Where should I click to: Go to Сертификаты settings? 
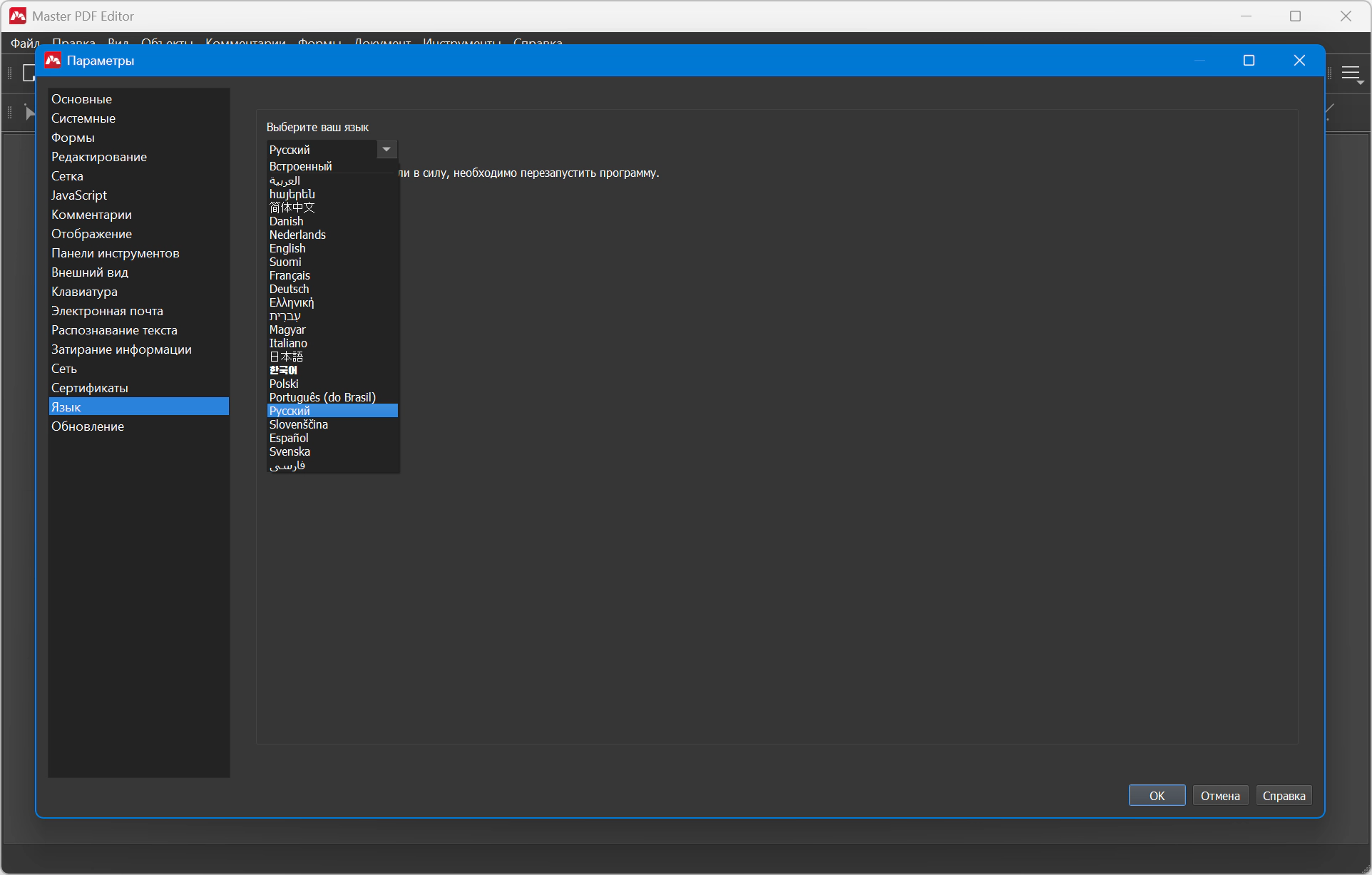(139, 388)
